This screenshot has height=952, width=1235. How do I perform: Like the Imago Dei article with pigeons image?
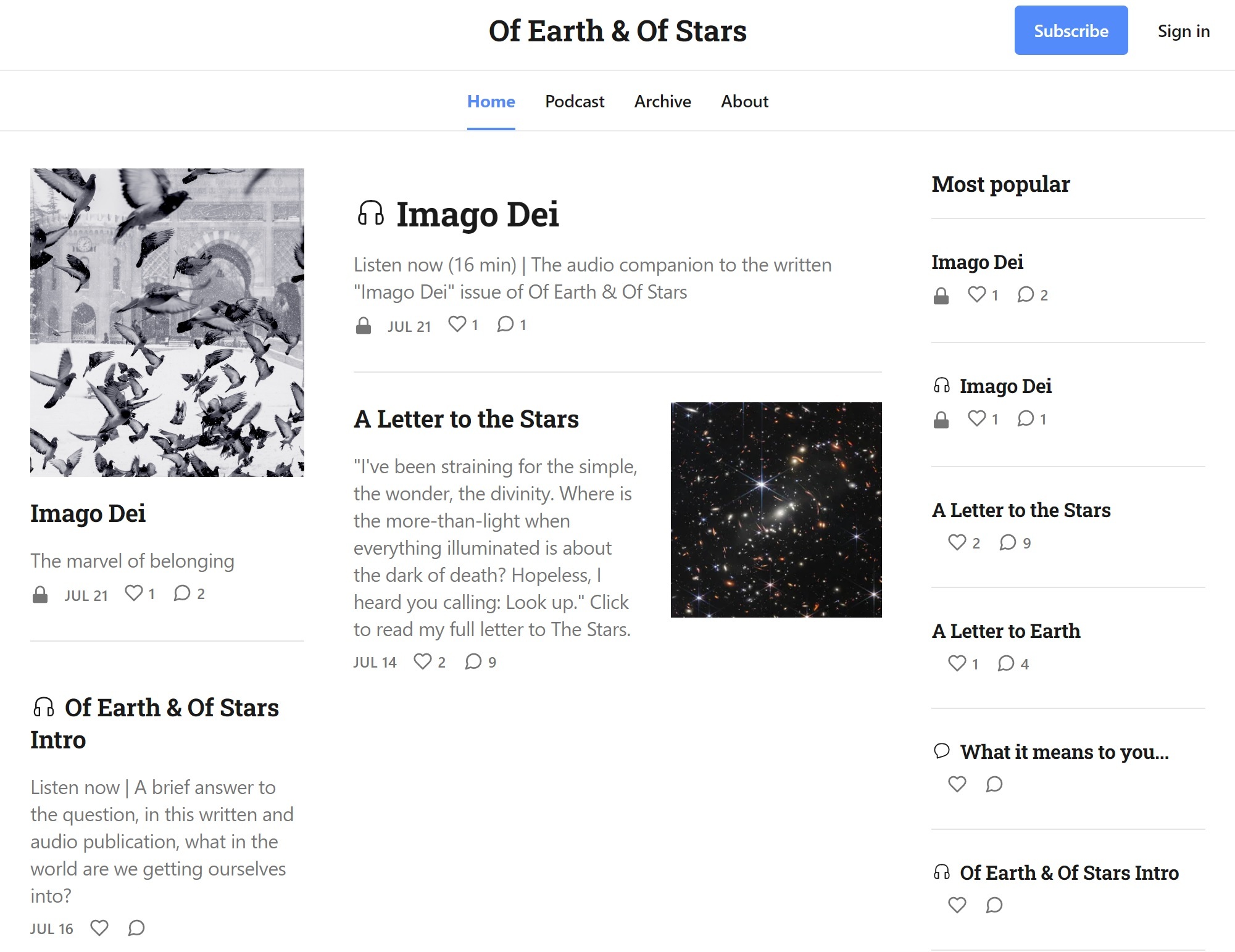pyautogui.click(x=139, y=594)
